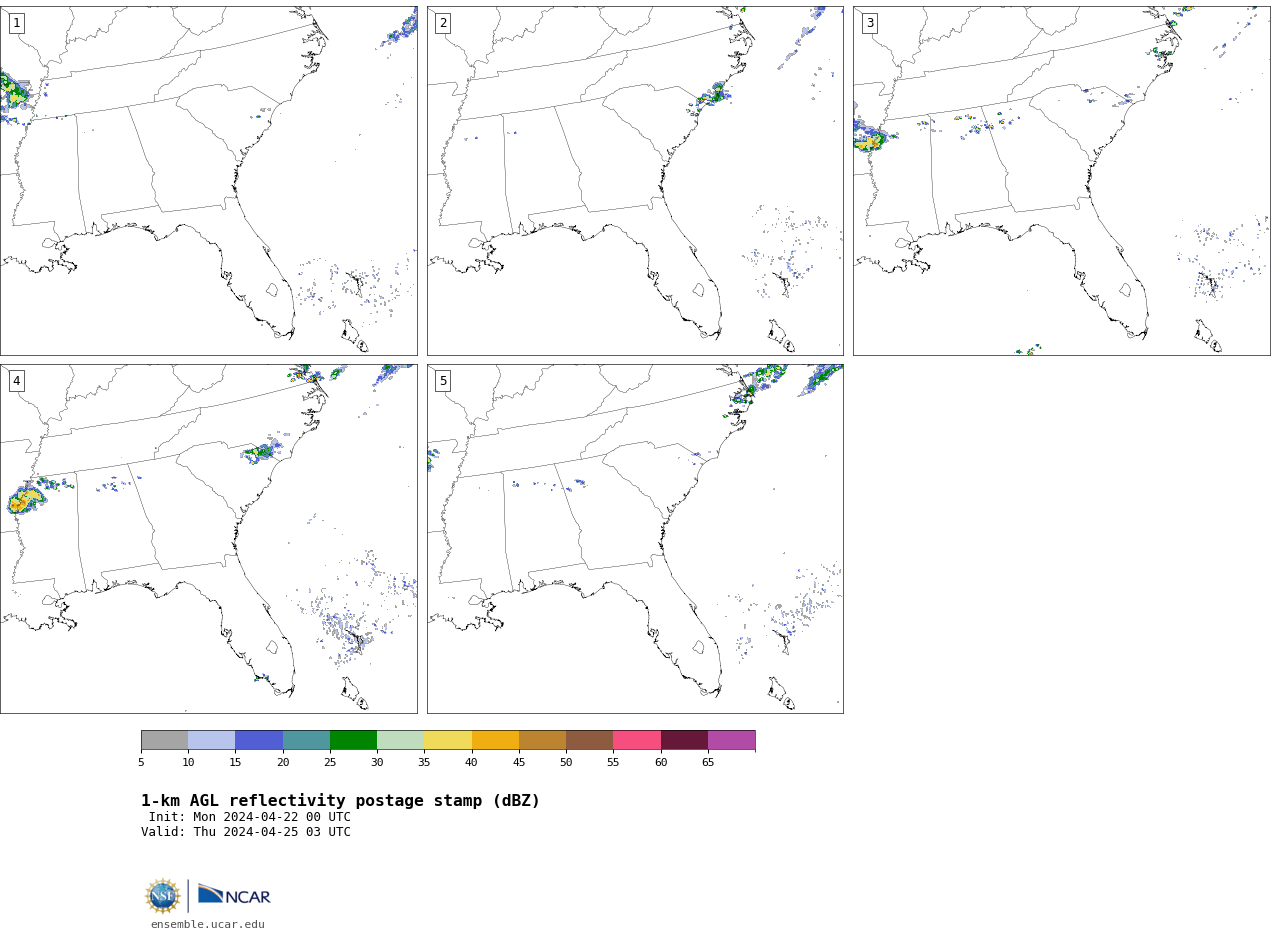The height and width of the screenshot is (936, 1280).
Task: Click the Valid: Thu 2024-04-25 03 UTC line
Action: [x=246, y=832]
